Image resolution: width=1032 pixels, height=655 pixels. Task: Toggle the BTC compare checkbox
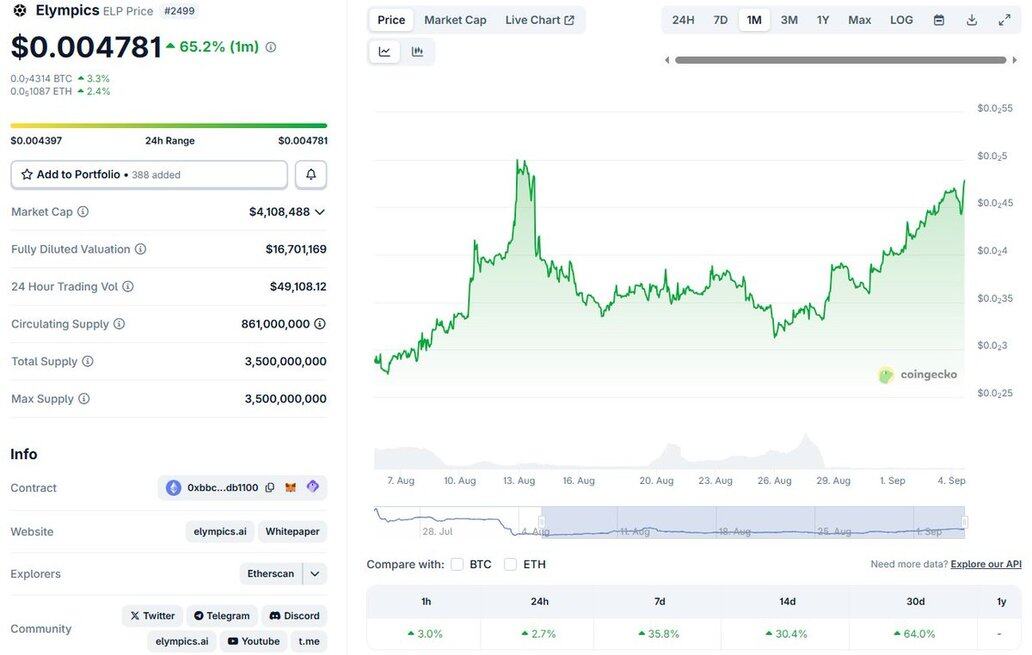457,564
